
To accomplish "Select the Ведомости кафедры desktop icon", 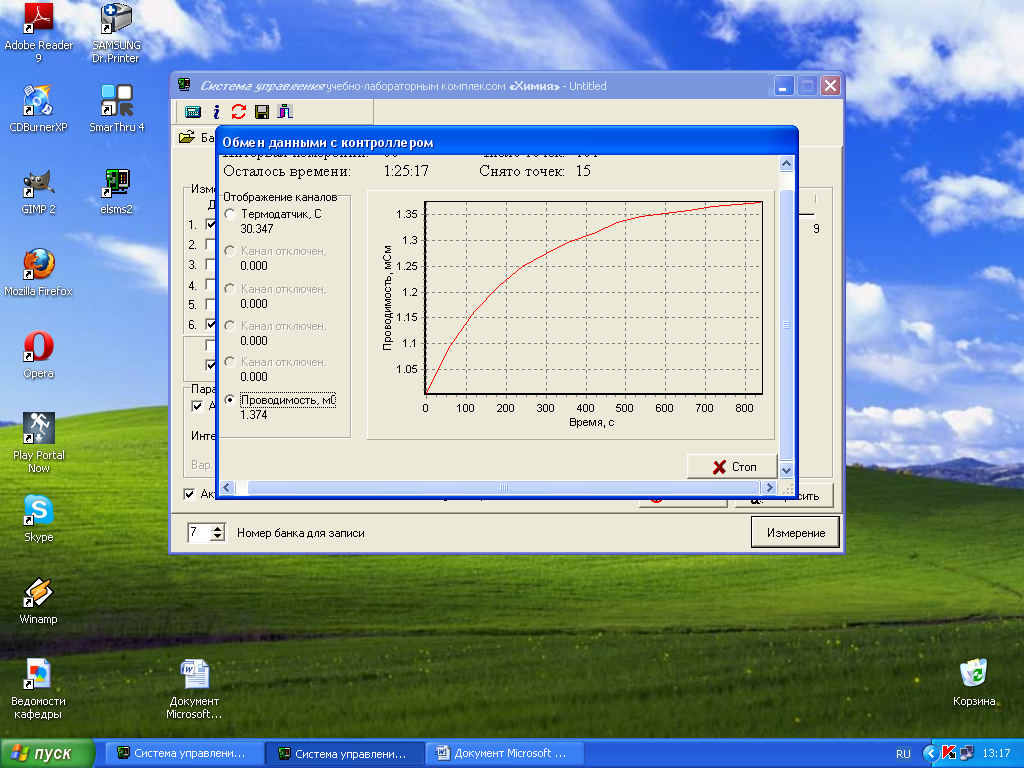I will pos(38,689).
